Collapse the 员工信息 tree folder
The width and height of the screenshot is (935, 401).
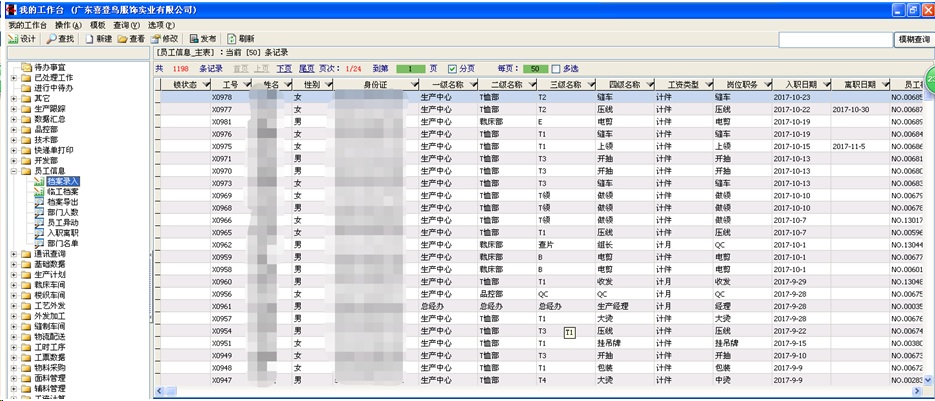[13, 171]
